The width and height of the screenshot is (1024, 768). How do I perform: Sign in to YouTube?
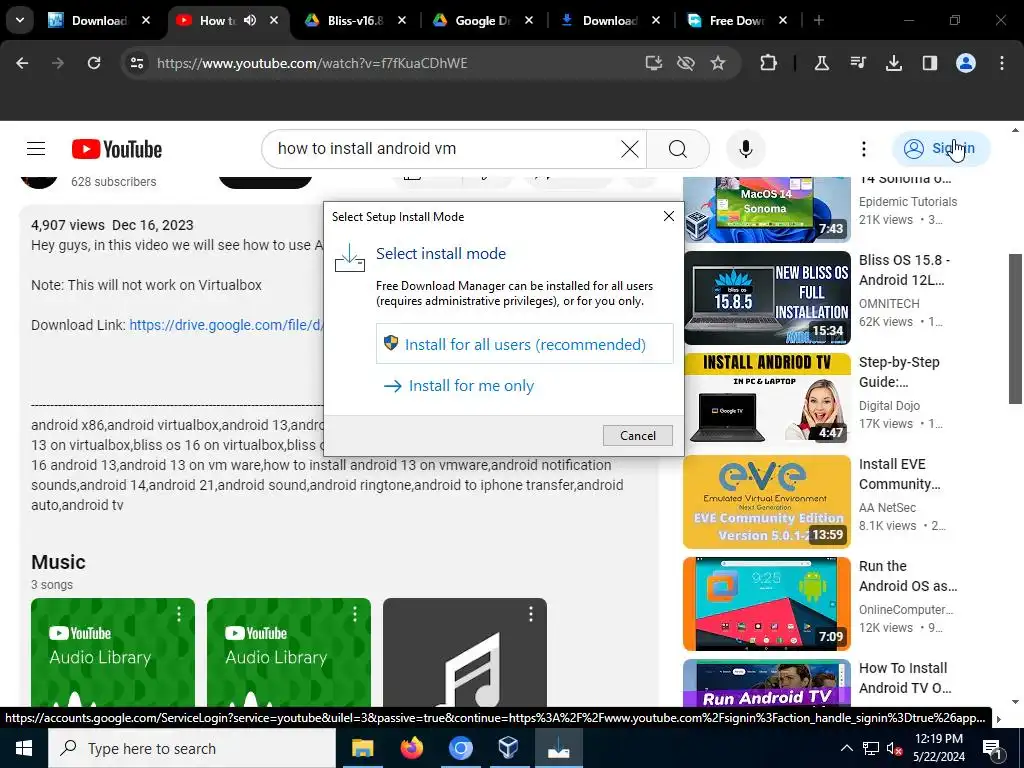click(x=940, y=148)
